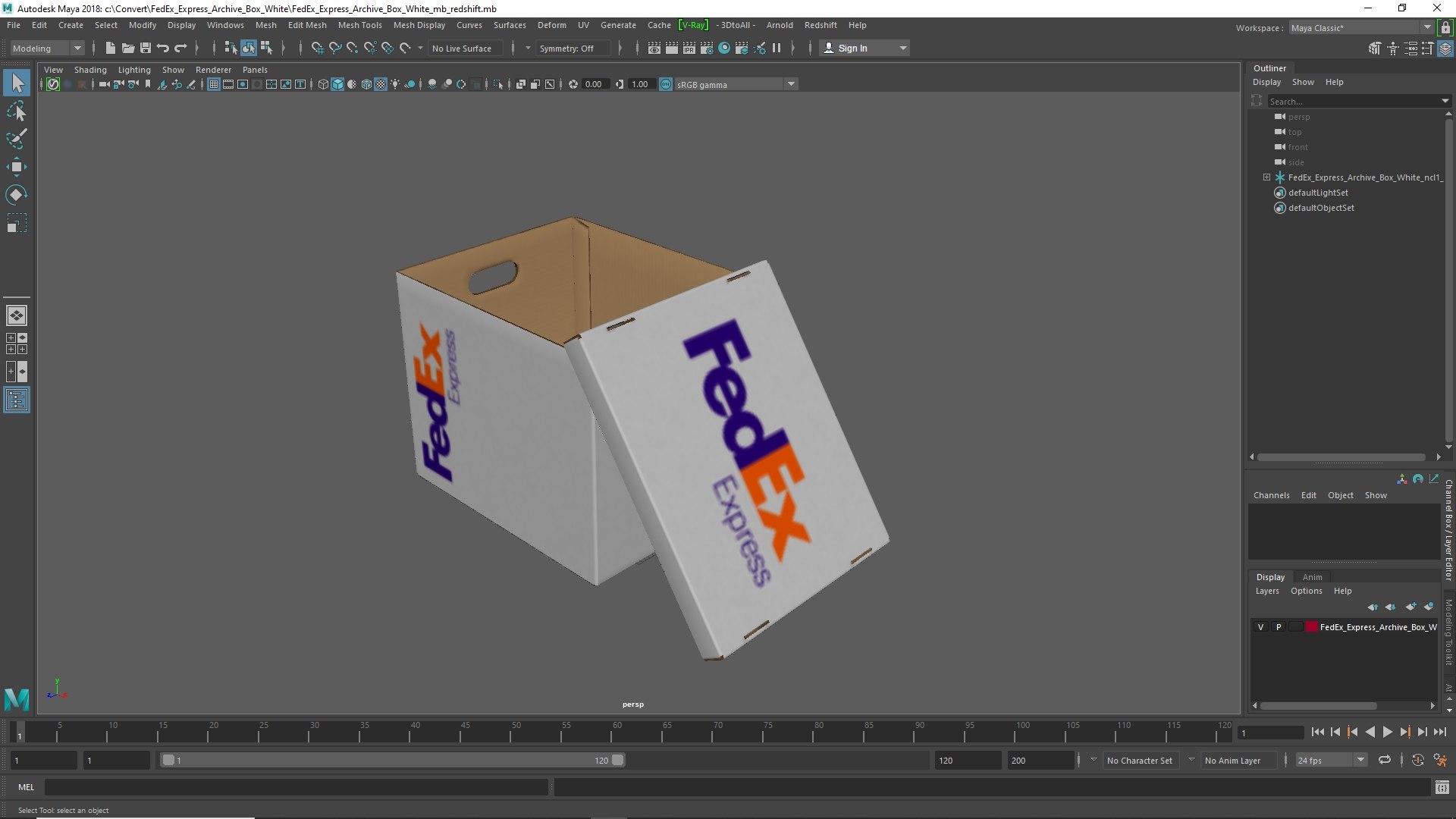This screenshot has height=819, width=1456.
Task: Select by component type mode
Action: click(x=266, y=48)
